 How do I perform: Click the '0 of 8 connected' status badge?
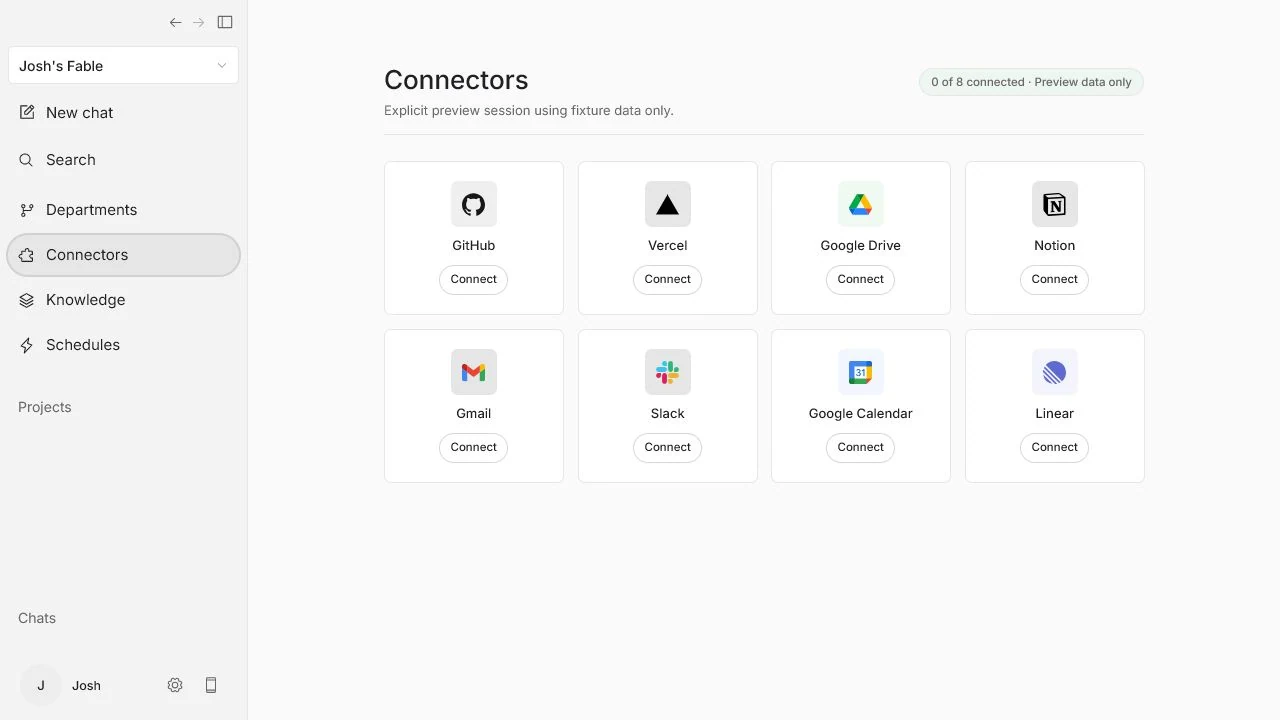click(1031, 82)
